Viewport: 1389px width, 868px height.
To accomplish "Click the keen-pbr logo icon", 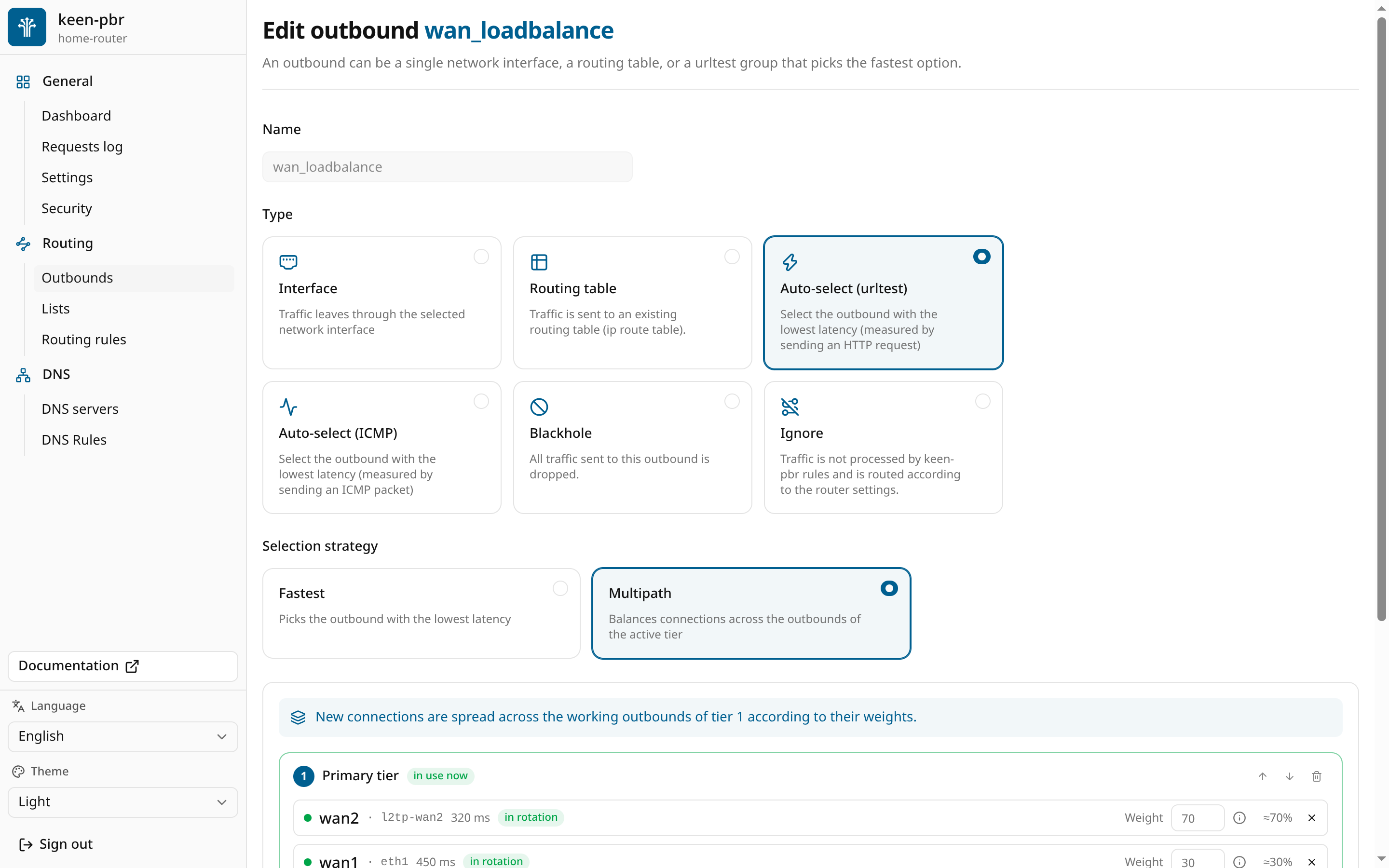I will pyautogui.click(x=27, y=27).
